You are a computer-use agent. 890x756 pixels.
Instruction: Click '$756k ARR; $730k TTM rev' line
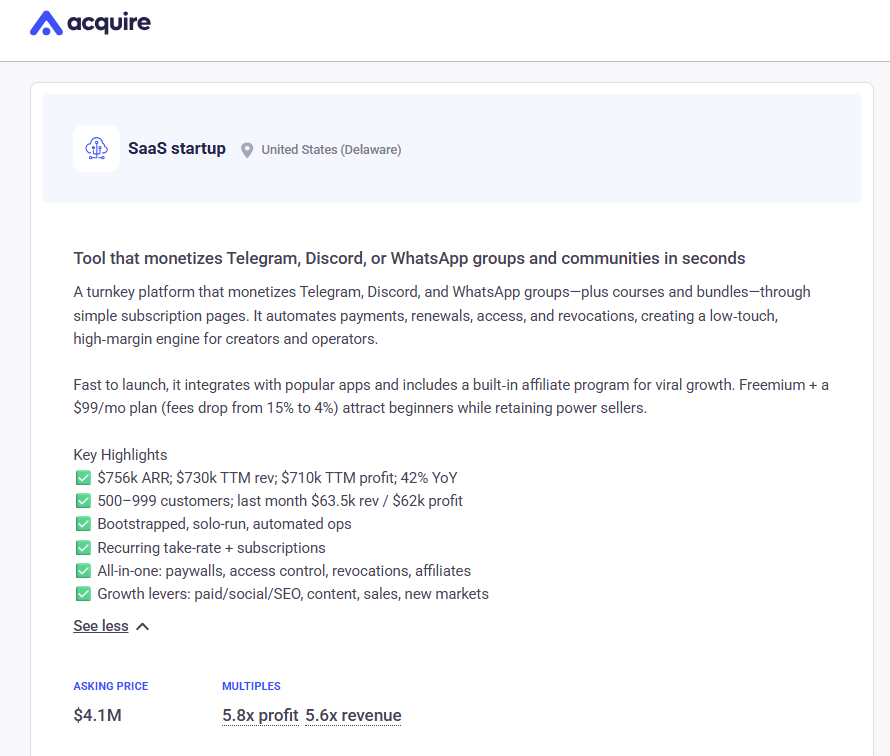click(x=278, y=478)
